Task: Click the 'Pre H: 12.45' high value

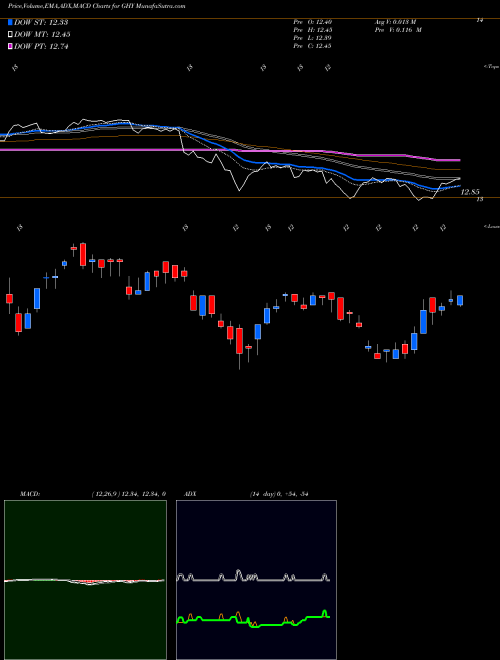Action: pyautogui.click(x=313, y=30)
